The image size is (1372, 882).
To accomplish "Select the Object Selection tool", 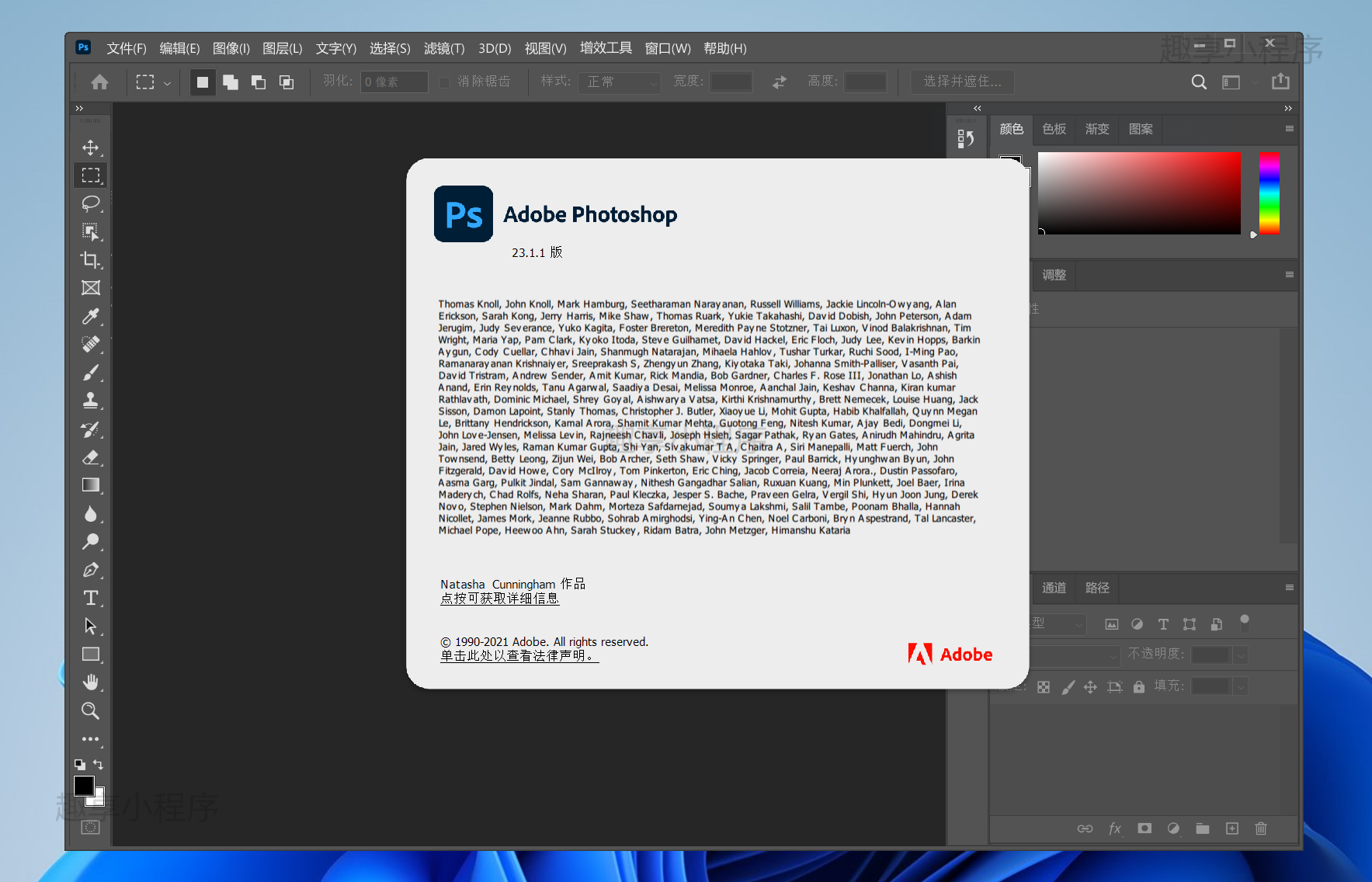I will [x=91, y=231].
